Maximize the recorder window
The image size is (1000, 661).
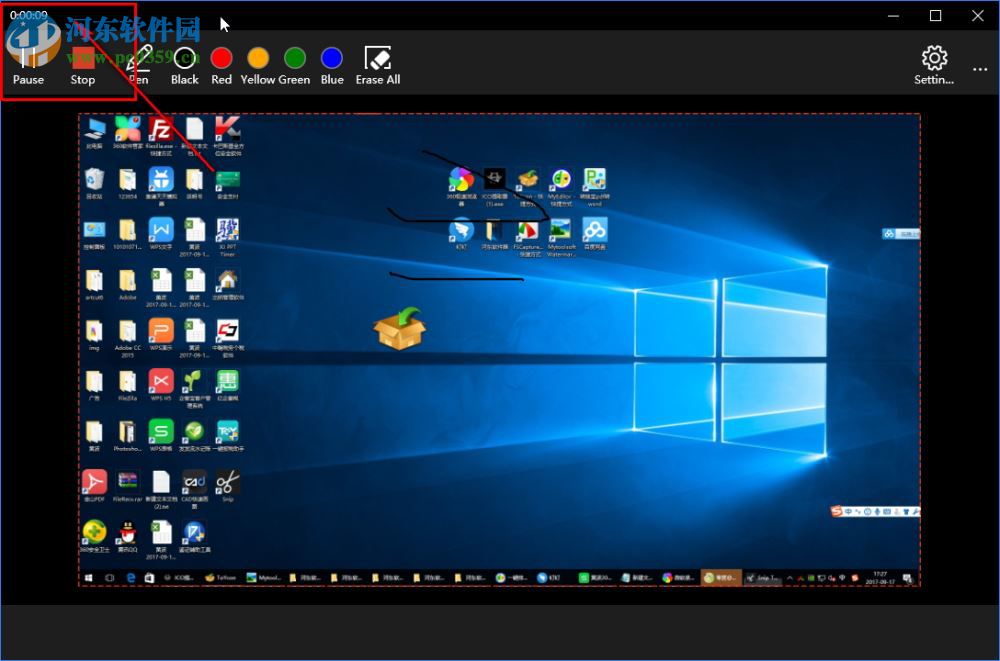(x=936, y=16)
